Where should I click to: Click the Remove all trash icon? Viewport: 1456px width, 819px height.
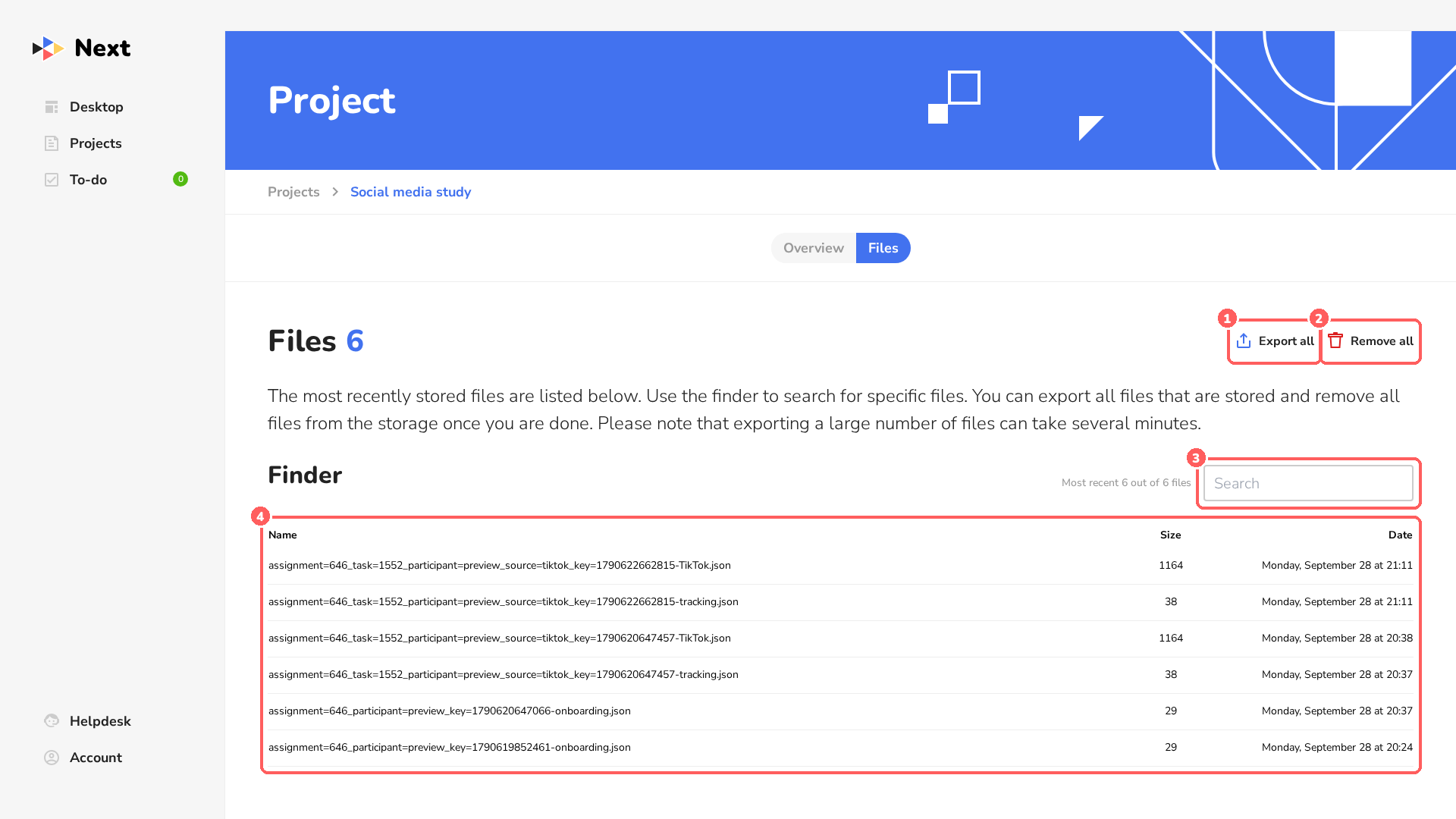tap(1335, 341)
